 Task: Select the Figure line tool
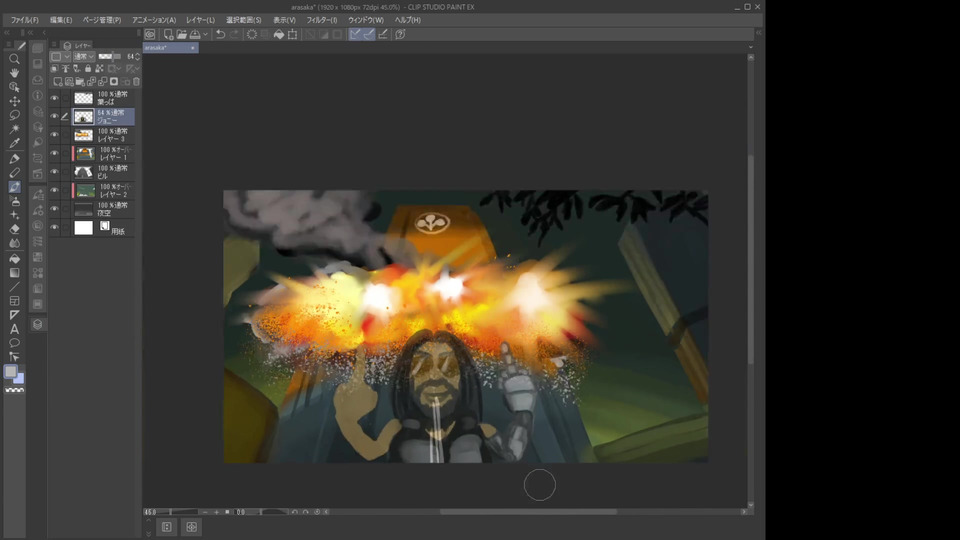point(14,287)
